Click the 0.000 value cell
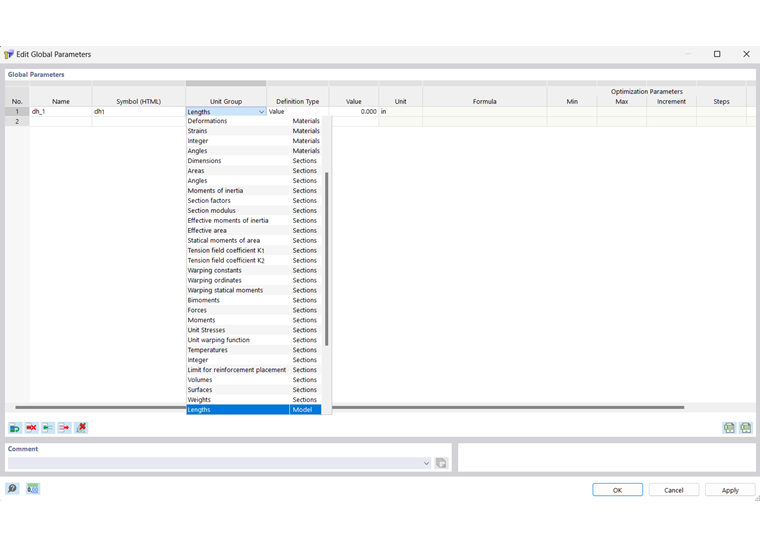Image resolution: width=760 pixels, height=548 pixels. tap(354, 111)
